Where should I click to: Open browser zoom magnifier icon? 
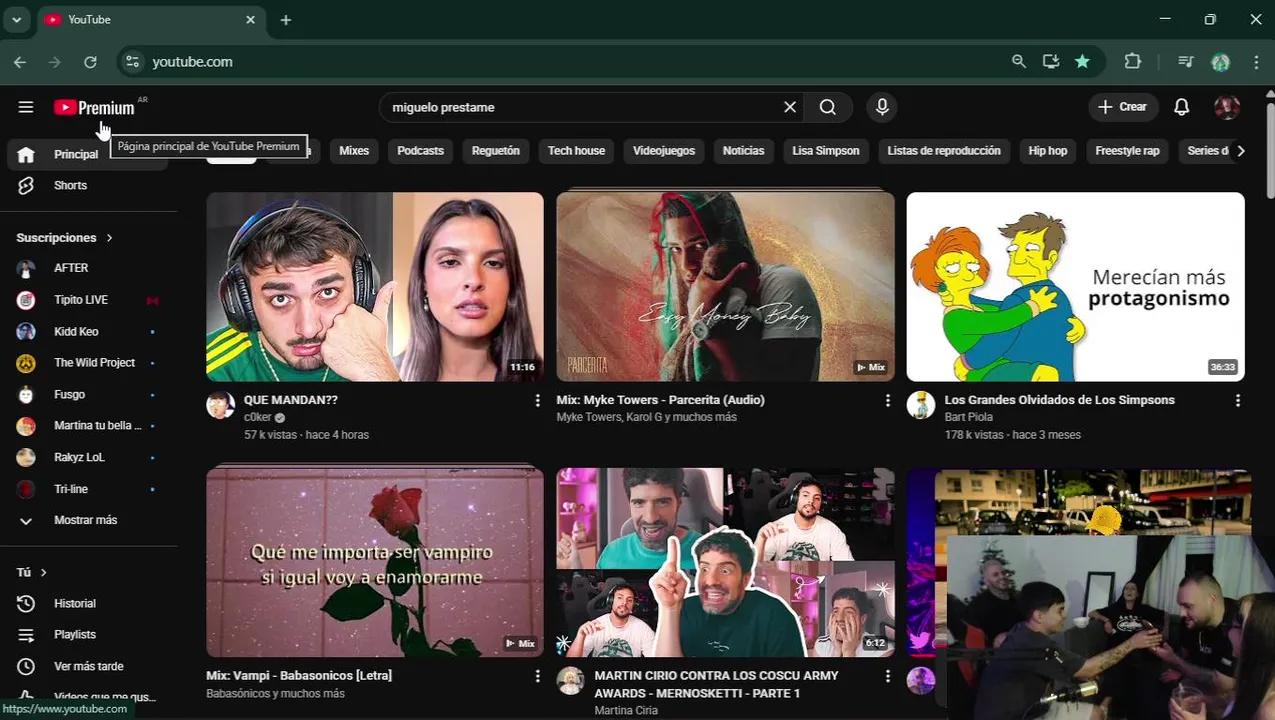click(x=1019, y=62)
